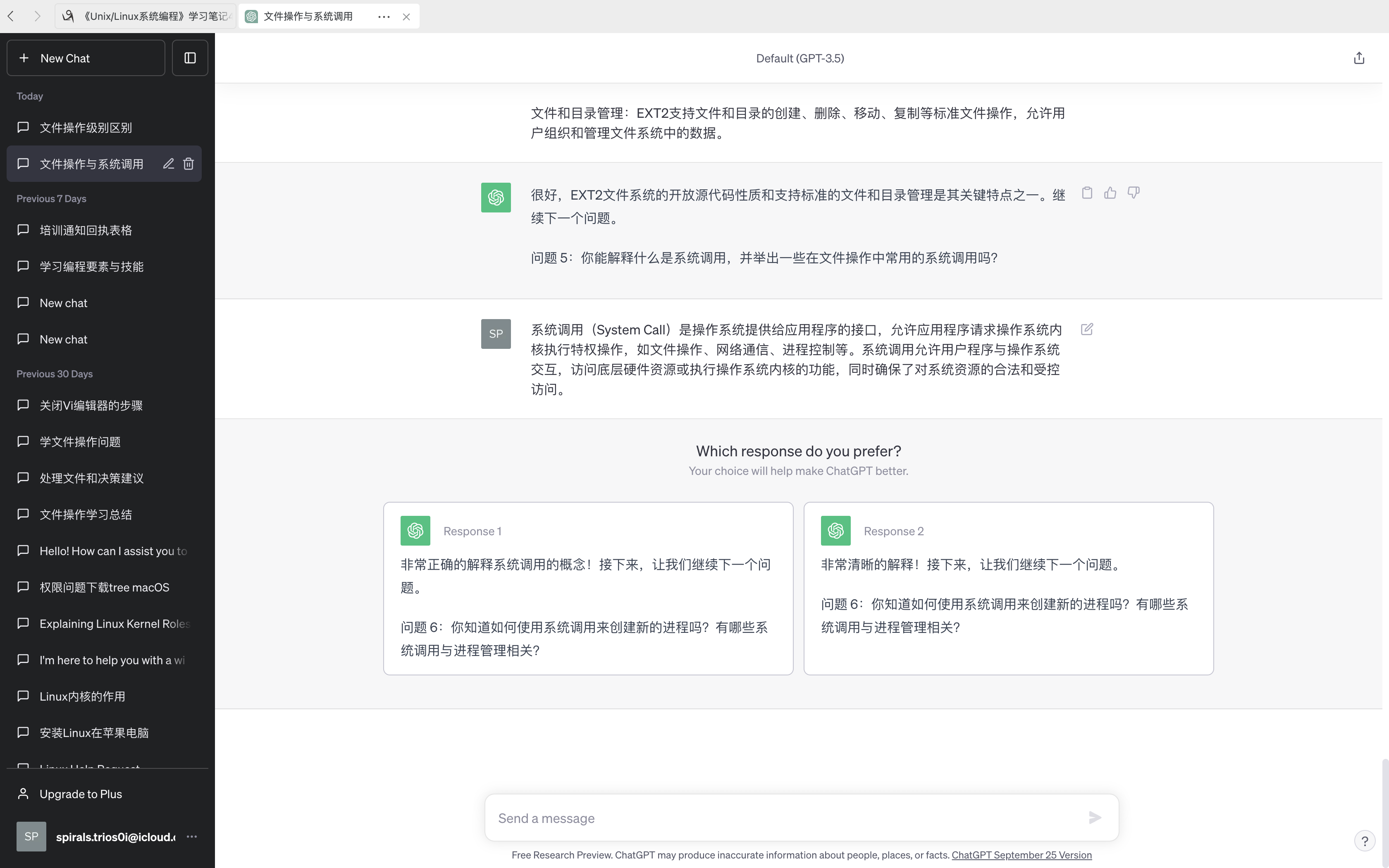Screen dimensions: 1389x868
Task: Choose Response 2 as preferred
Action: (x=1008, y=589)
